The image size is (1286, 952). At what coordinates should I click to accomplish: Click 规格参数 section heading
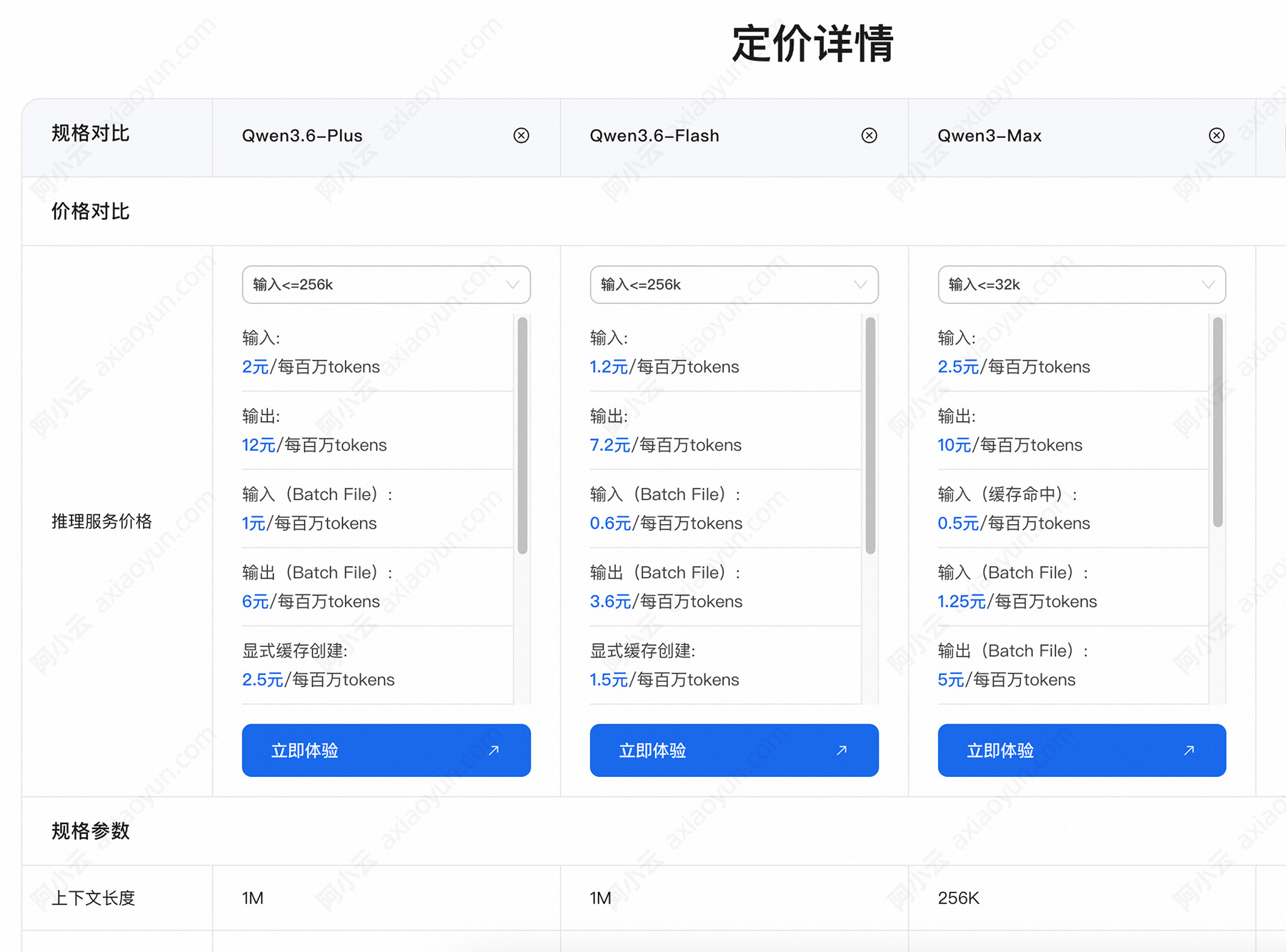pos(91,831)
